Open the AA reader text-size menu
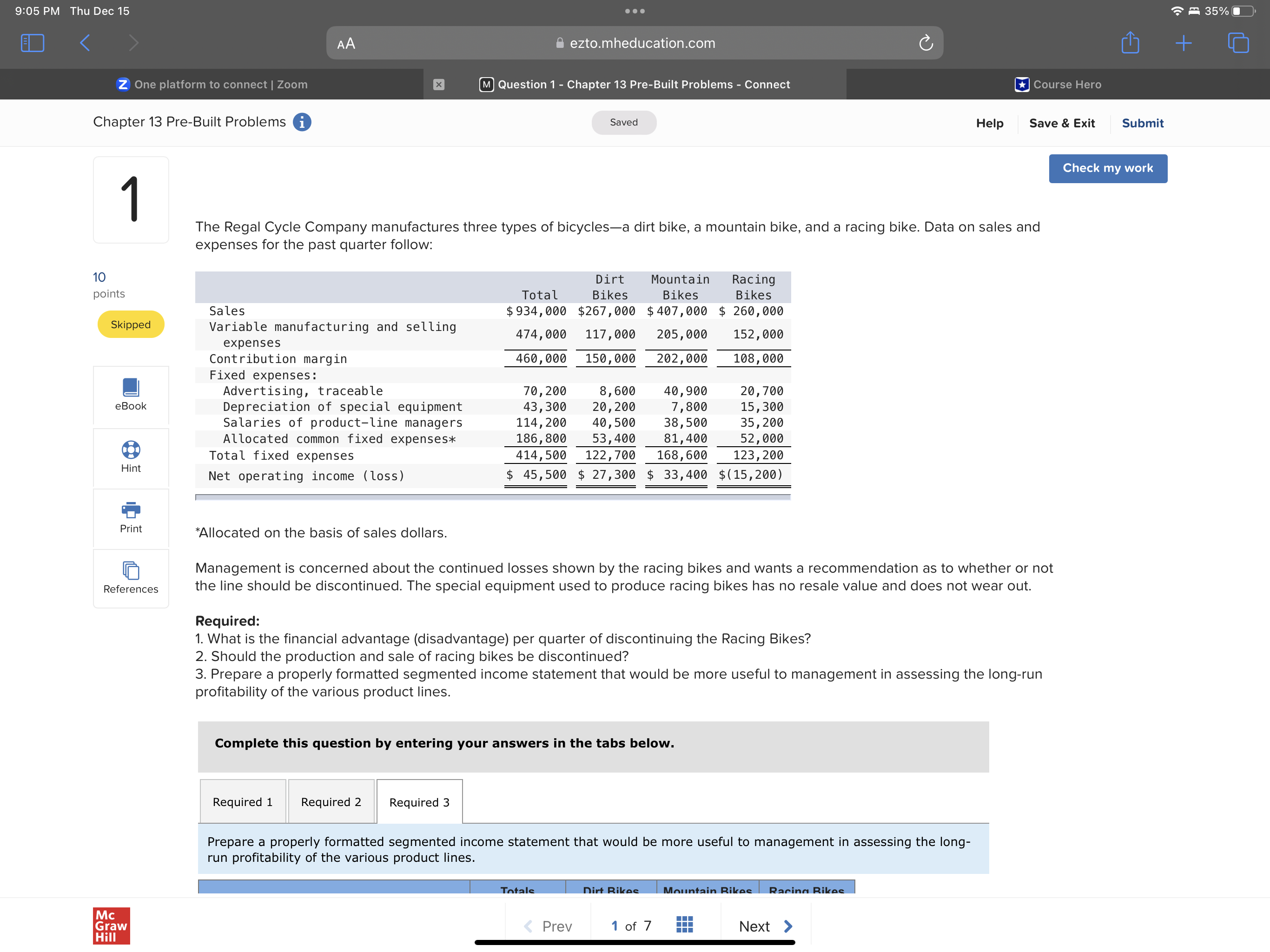The width and height of the screenshot is (1270, 952). click(x=346, y=44)
